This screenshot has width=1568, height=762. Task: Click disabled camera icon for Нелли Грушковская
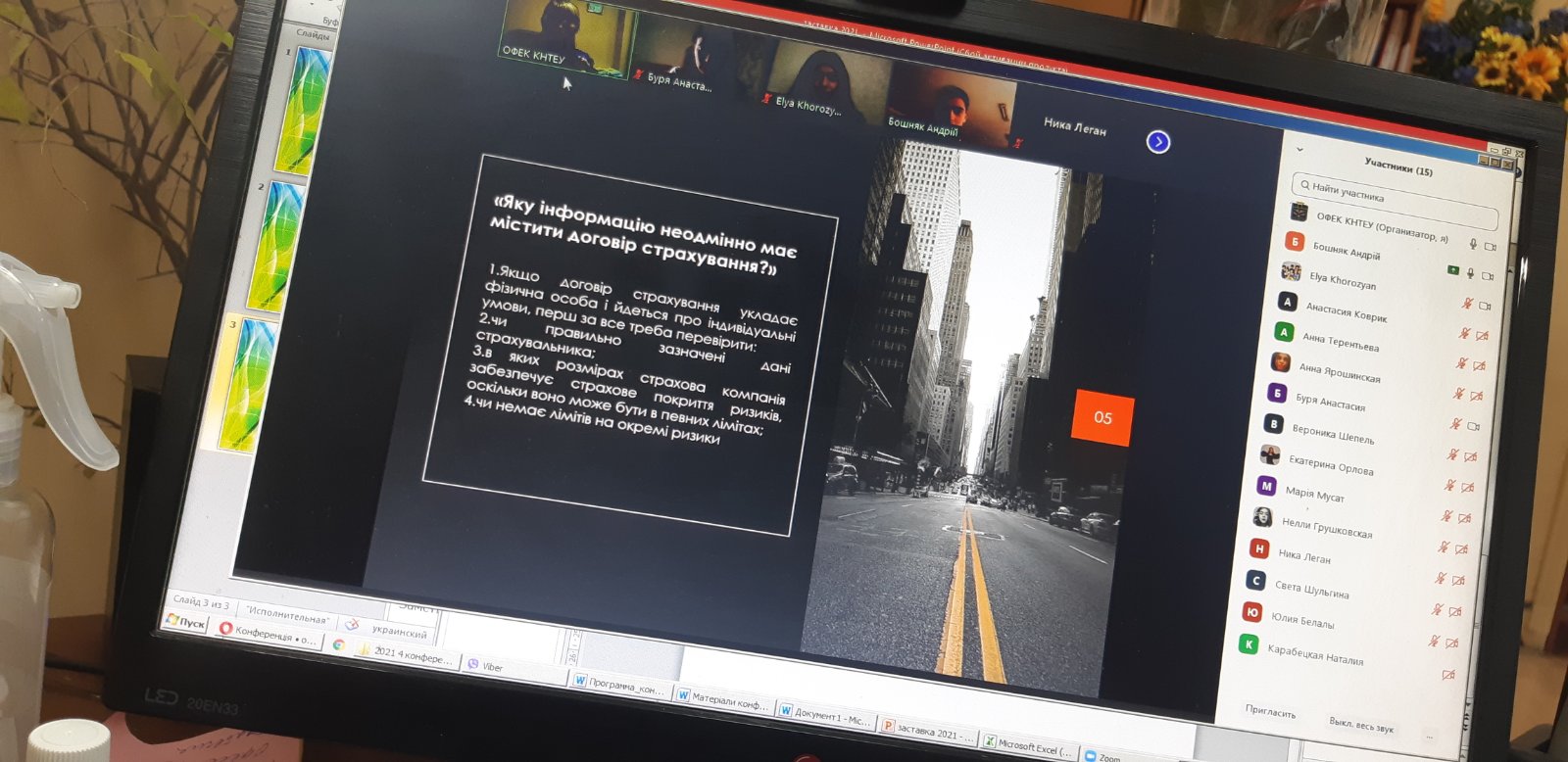(1464, 518)
